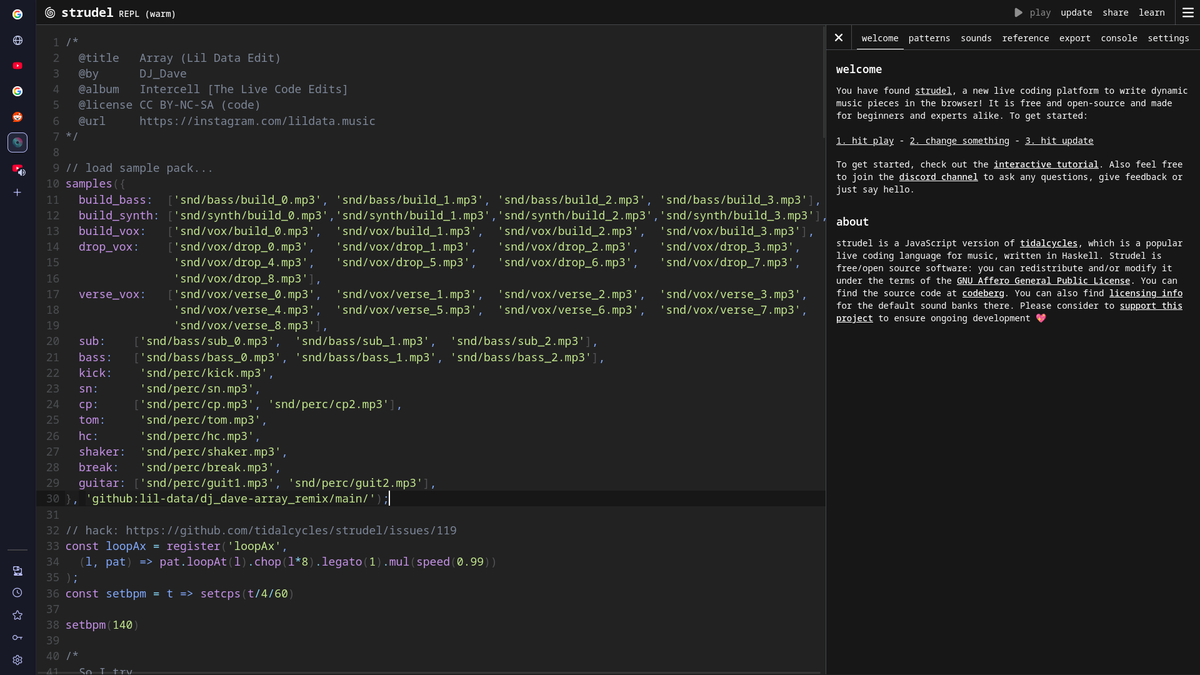The height and width of the screenshot is (675, 1200).
Task: Click the 'github:lil-data/dj_dave-array_remix/main/' string
Action: point(232,498)
